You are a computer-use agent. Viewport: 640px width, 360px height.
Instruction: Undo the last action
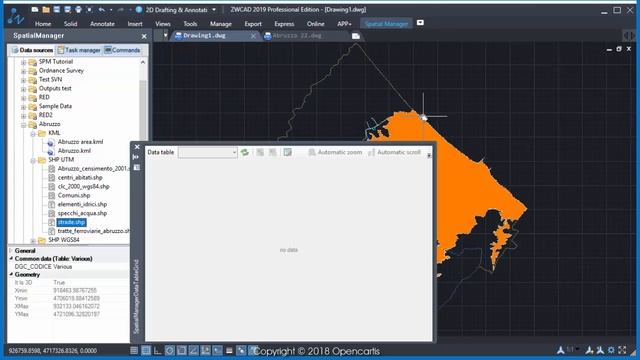pyautogui.click(x=102, y=9)
